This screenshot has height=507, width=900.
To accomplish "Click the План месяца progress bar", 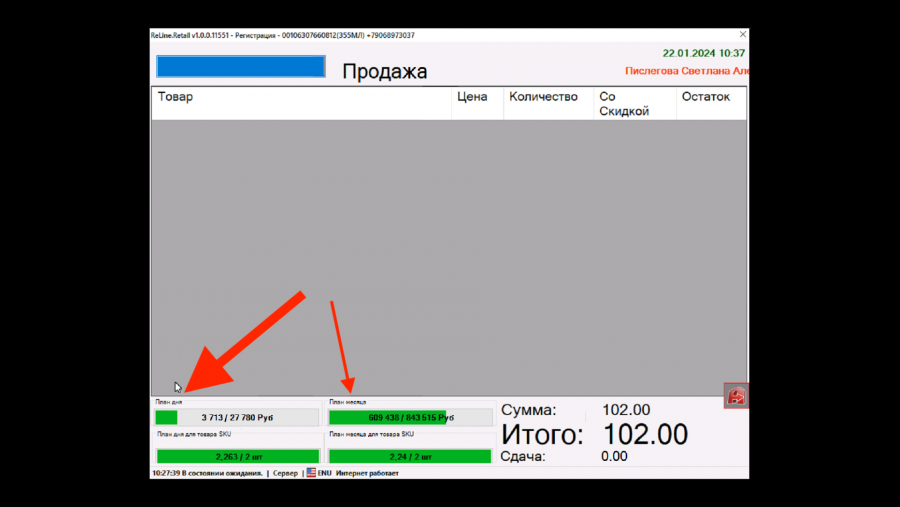I will click(x=410, y=417).
